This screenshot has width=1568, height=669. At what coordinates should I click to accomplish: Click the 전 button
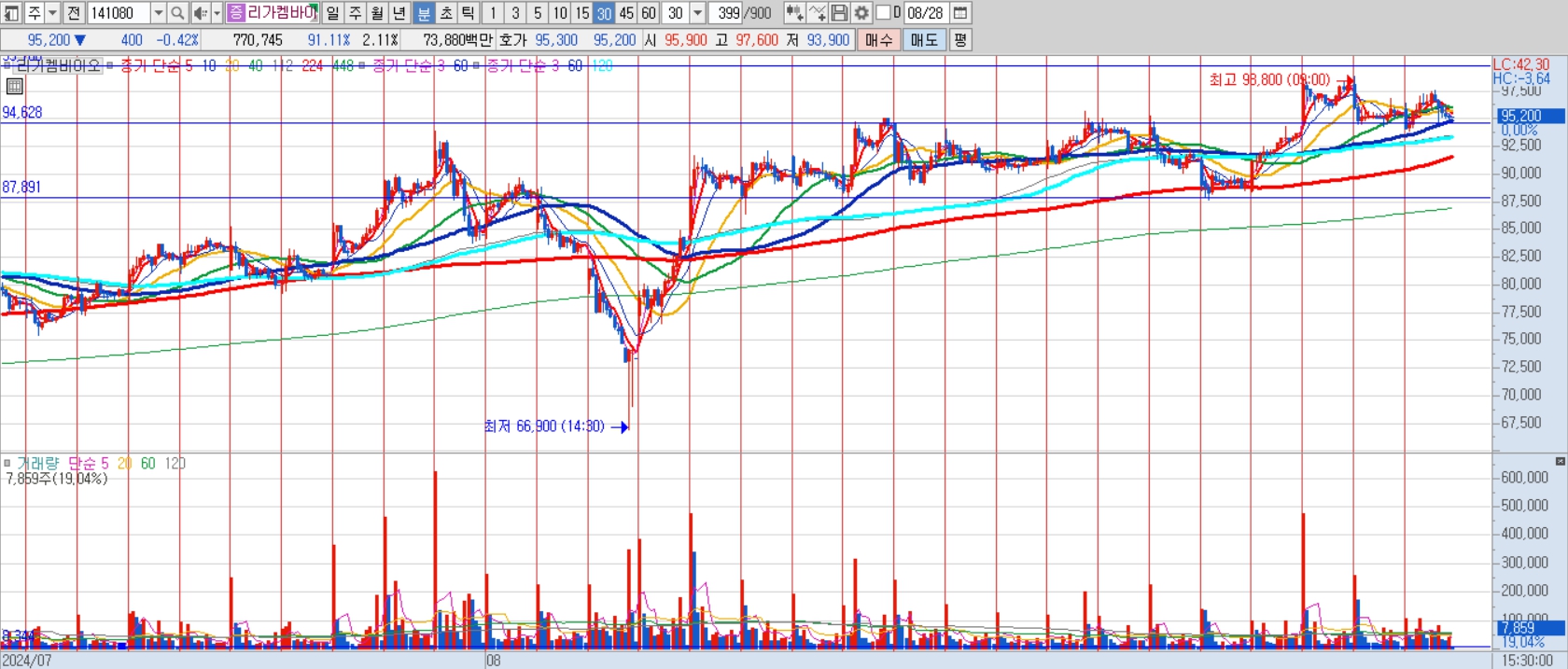click(74, 13)
